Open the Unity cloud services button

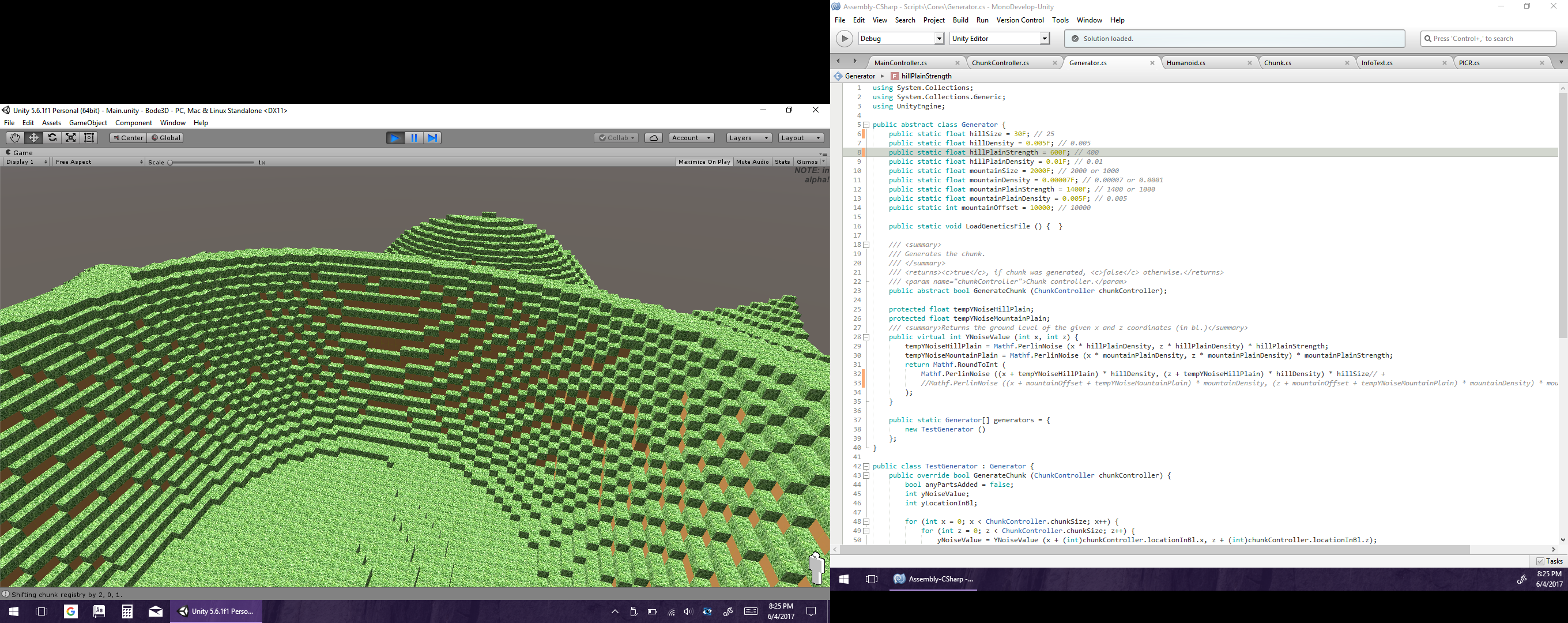tap(653, 138)
